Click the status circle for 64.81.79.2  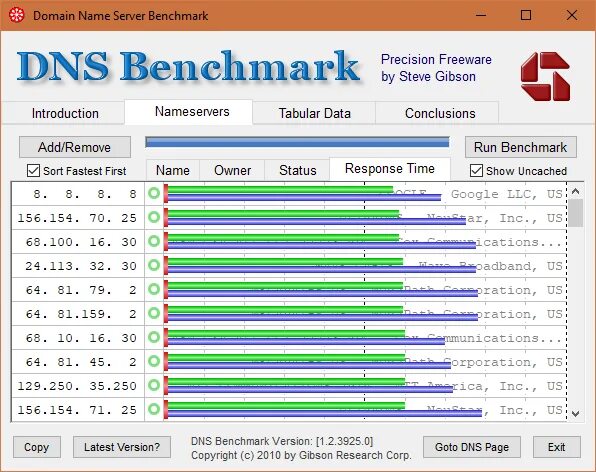click(x=154, y=289)
